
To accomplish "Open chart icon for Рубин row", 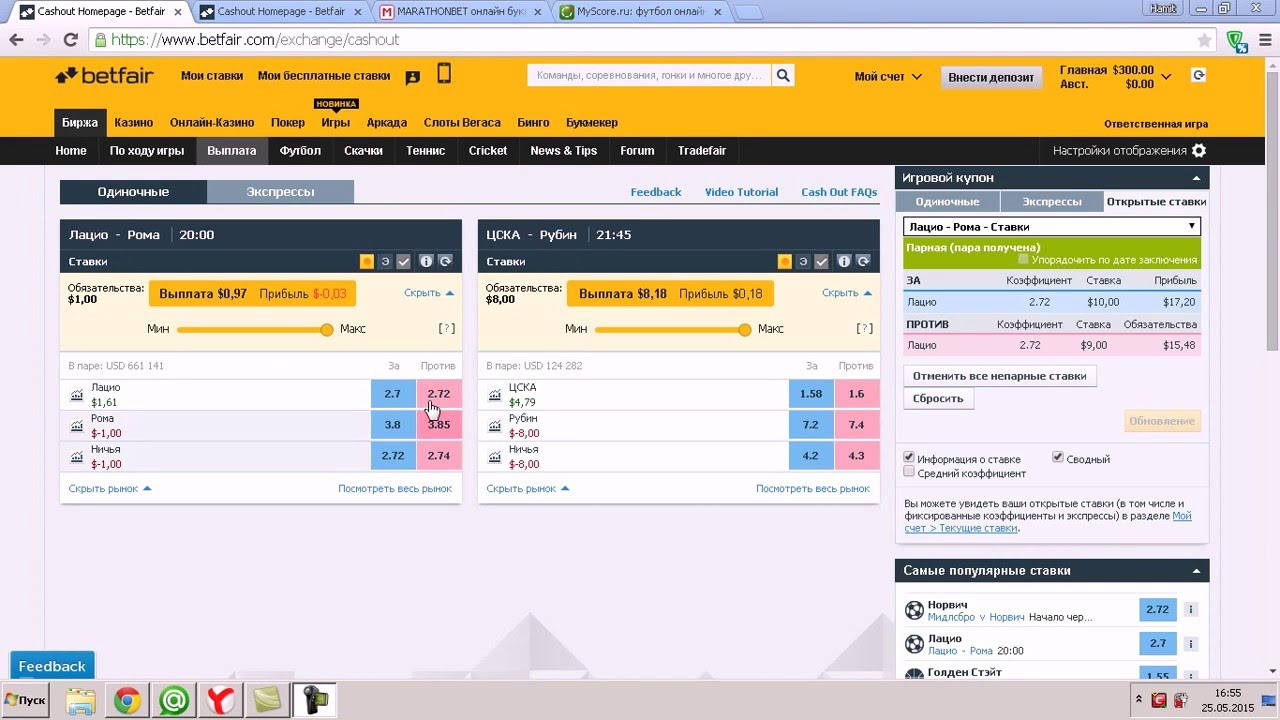I will pos(495,426).
